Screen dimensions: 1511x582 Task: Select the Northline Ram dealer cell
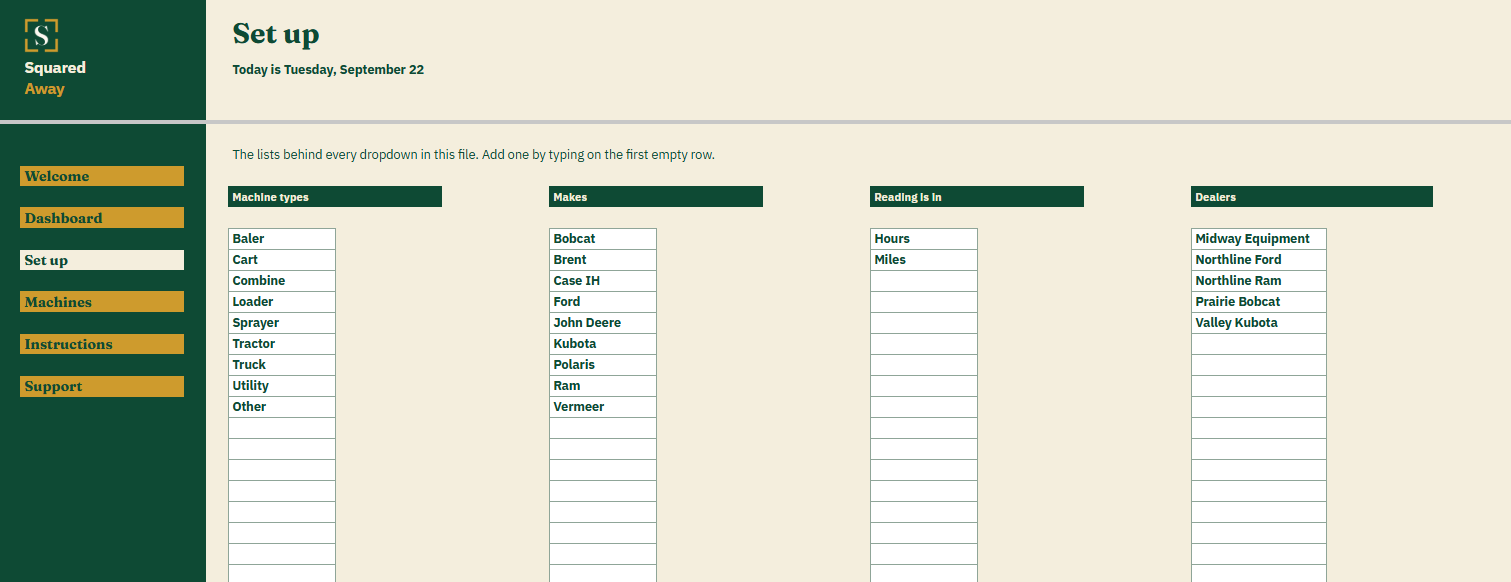coord(1259,281)
